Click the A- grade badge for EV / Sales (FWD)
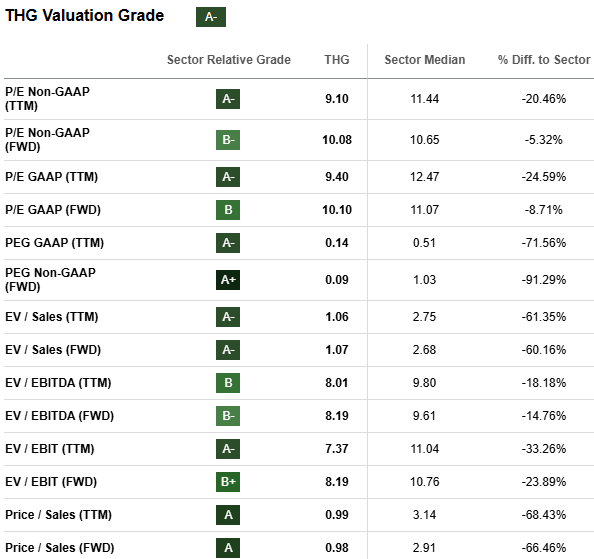Screen dimensions: 594x559 228,350
